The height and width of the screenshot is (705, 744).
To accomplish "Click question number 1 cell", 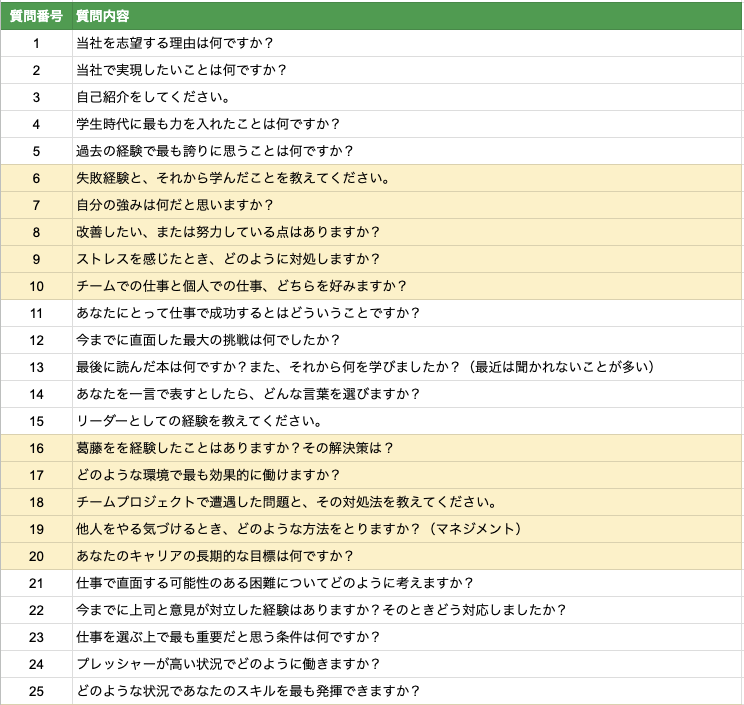I will (37, 43).
